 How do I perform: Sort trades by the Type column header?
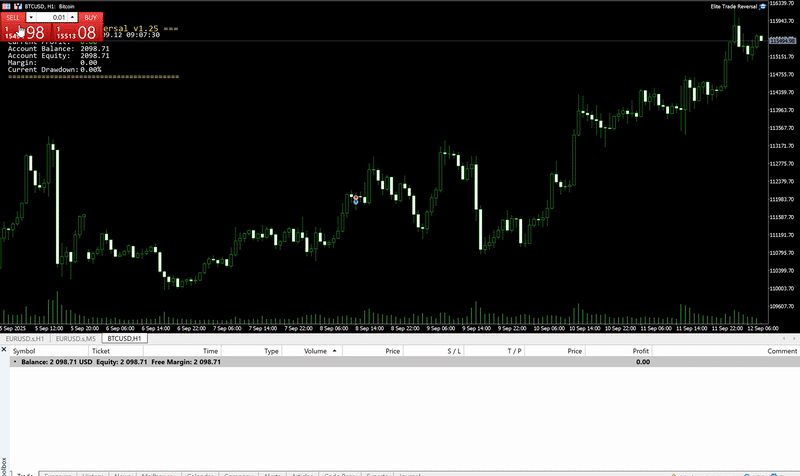[251, 351]
